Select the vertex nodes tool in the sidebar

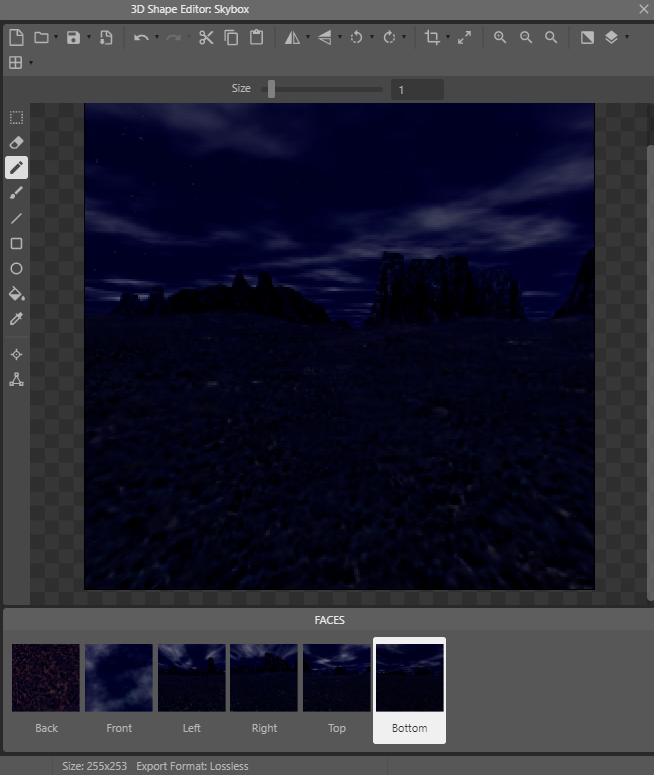click(16, 380)
